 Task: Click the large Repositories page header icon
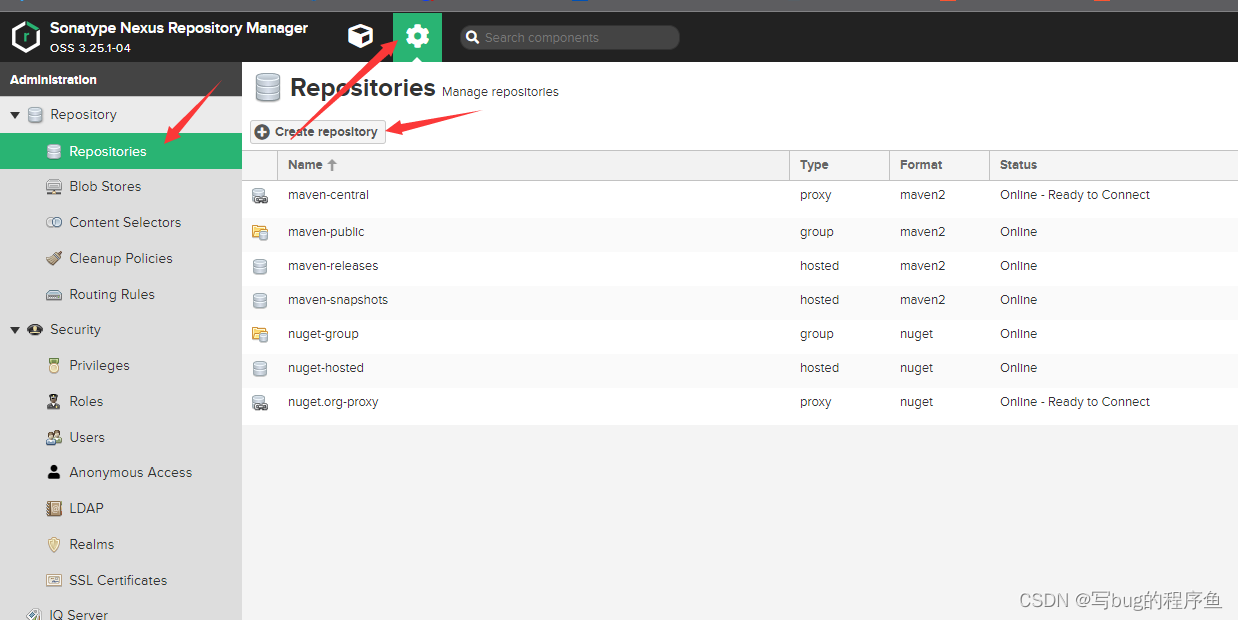[268, 88]
